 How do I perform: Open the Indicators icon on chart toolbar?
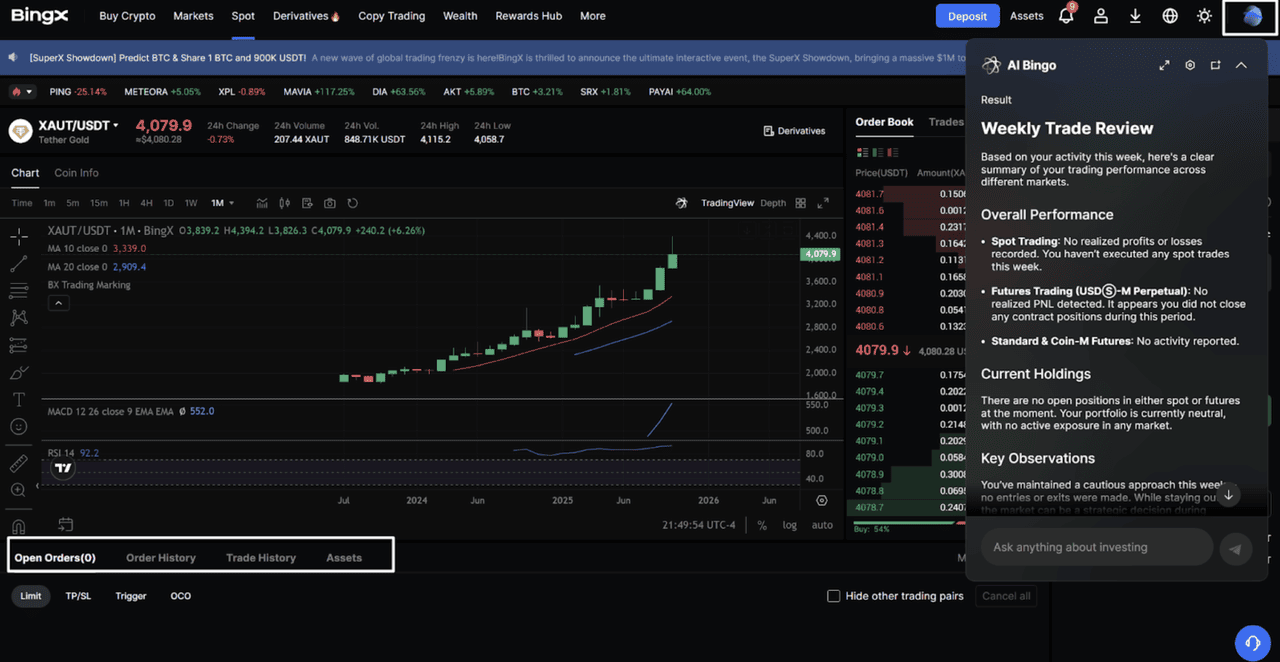[x=264, y=203]
